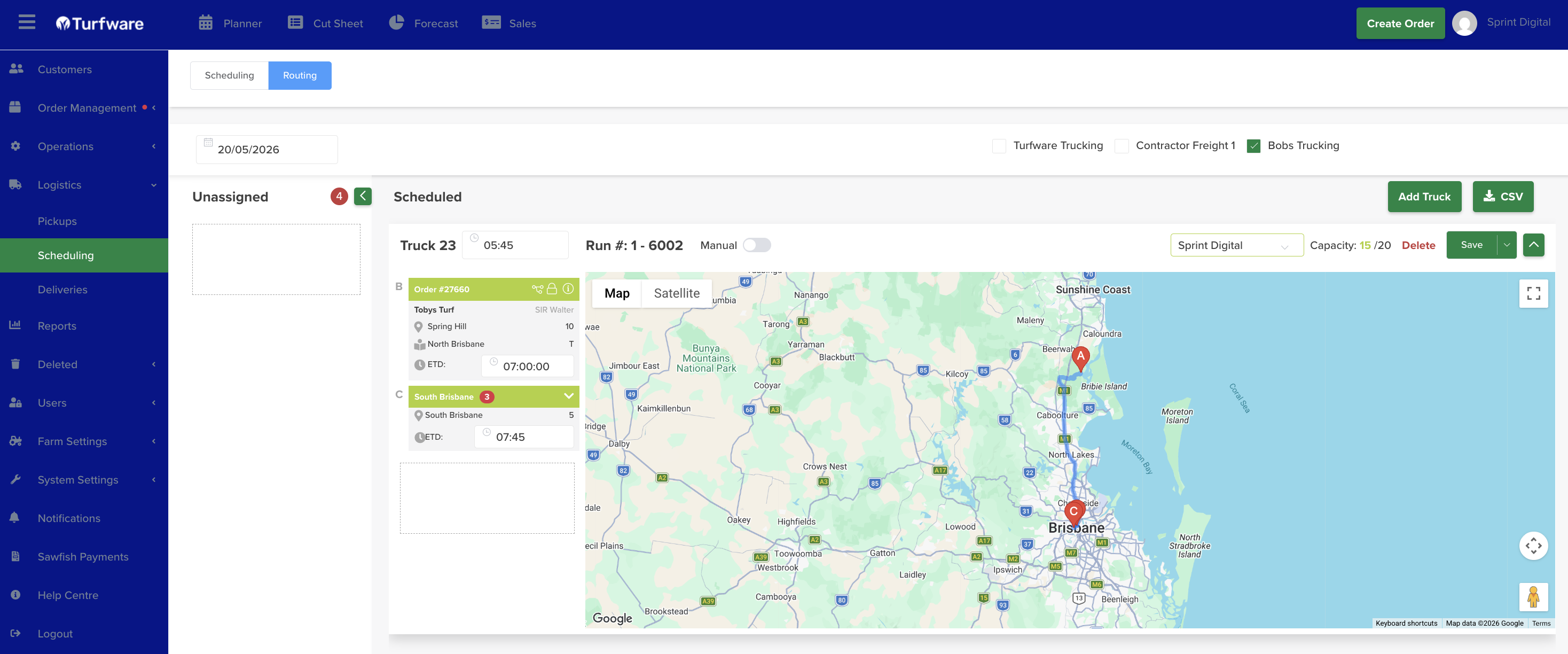Image resolution: width=1568 pixels, height=654 pixels.
Task: Click the lock icon on Order #27660
Action: click(x=552, y=289)
